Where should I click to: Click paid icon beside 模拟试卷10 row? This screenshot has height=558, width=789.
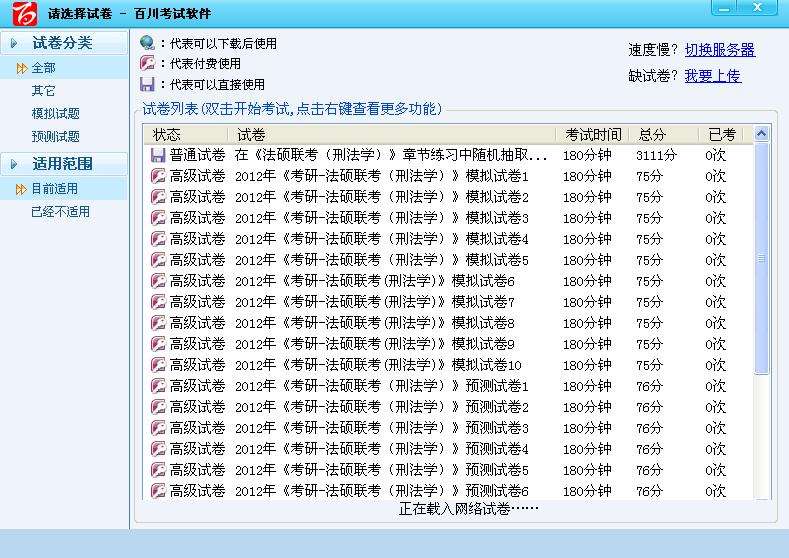tap(158, 365)
